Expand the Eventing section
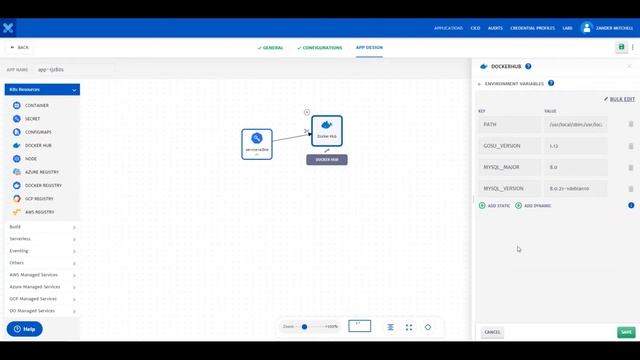This screenshot has width=640, height=360. 42,251
